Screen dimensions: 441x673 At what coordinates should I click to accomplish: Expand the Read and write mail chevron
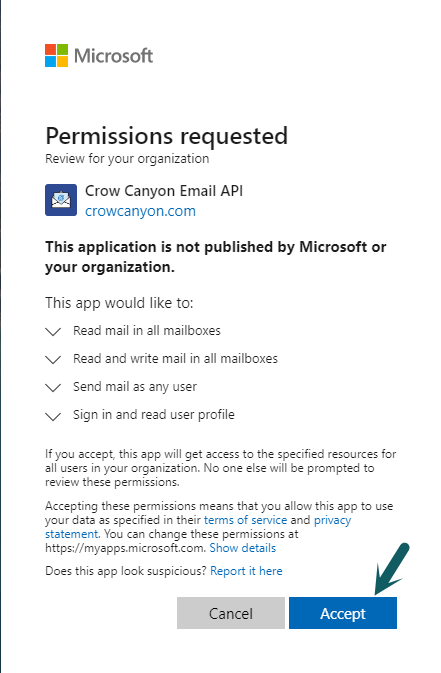(53, 360)
